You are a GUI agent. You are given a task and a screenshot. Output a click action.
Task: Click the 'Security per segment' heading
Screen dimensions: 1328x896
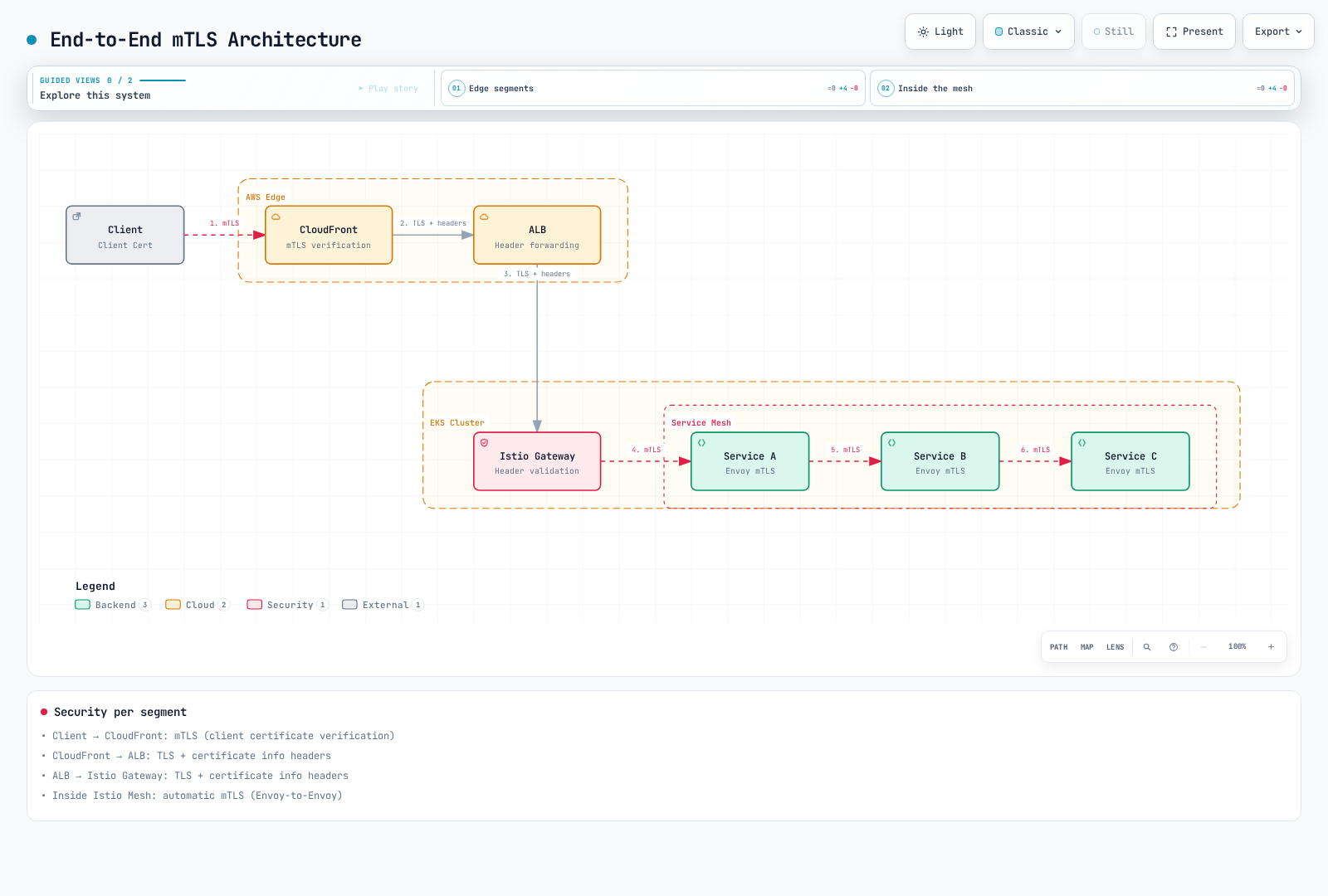(x=120, y=712)
